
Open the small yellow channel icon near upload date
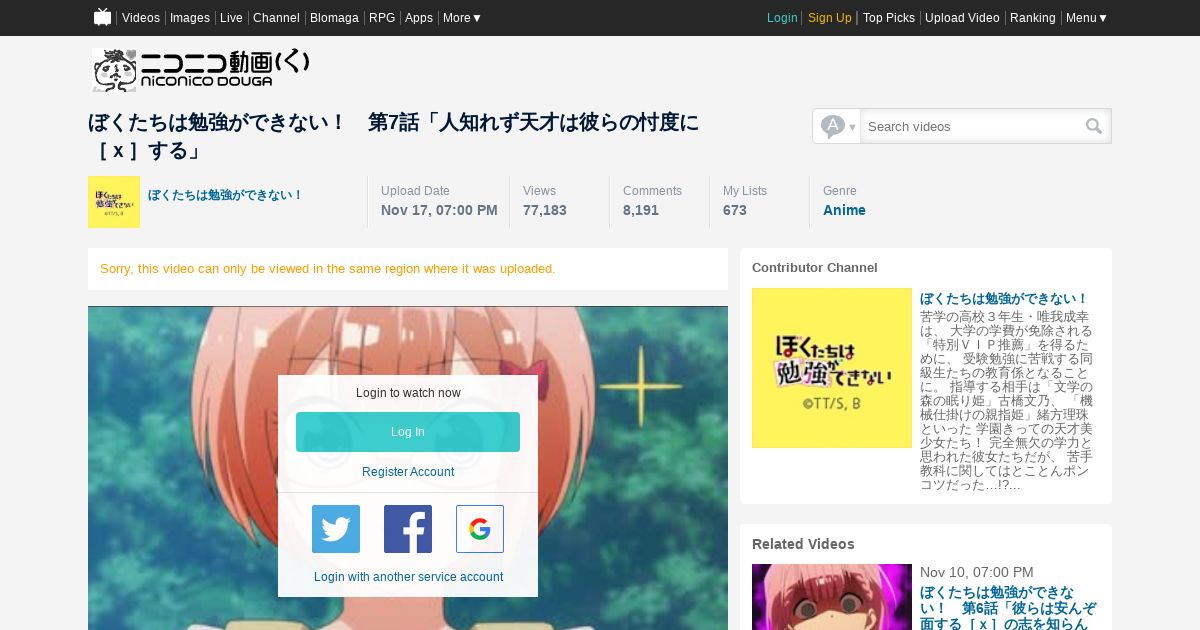(x=114, y=202)
